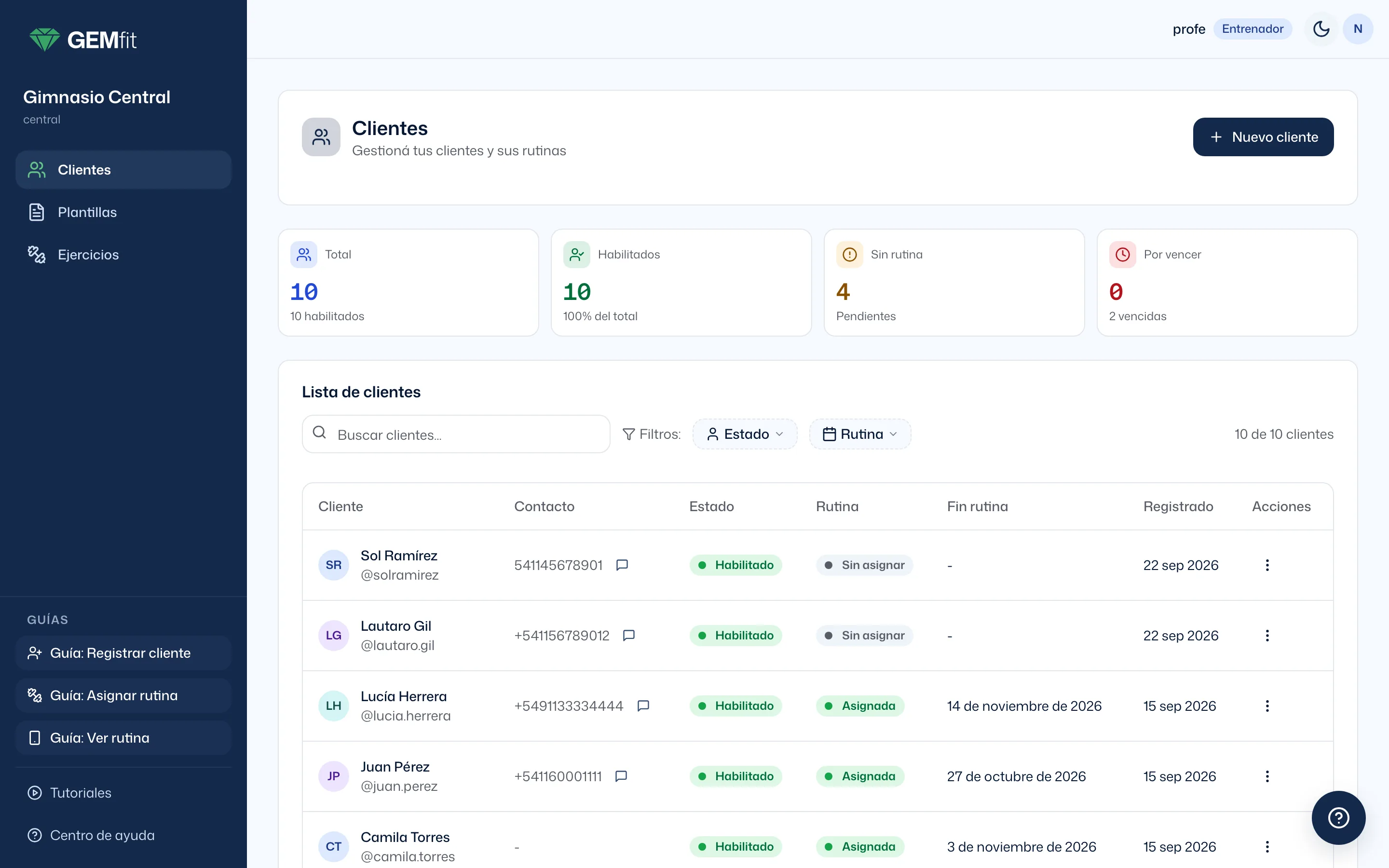Click the JP avatar of Juan Pérez
The height and width of the screenshot is (868, 1389).
[333, 776]
